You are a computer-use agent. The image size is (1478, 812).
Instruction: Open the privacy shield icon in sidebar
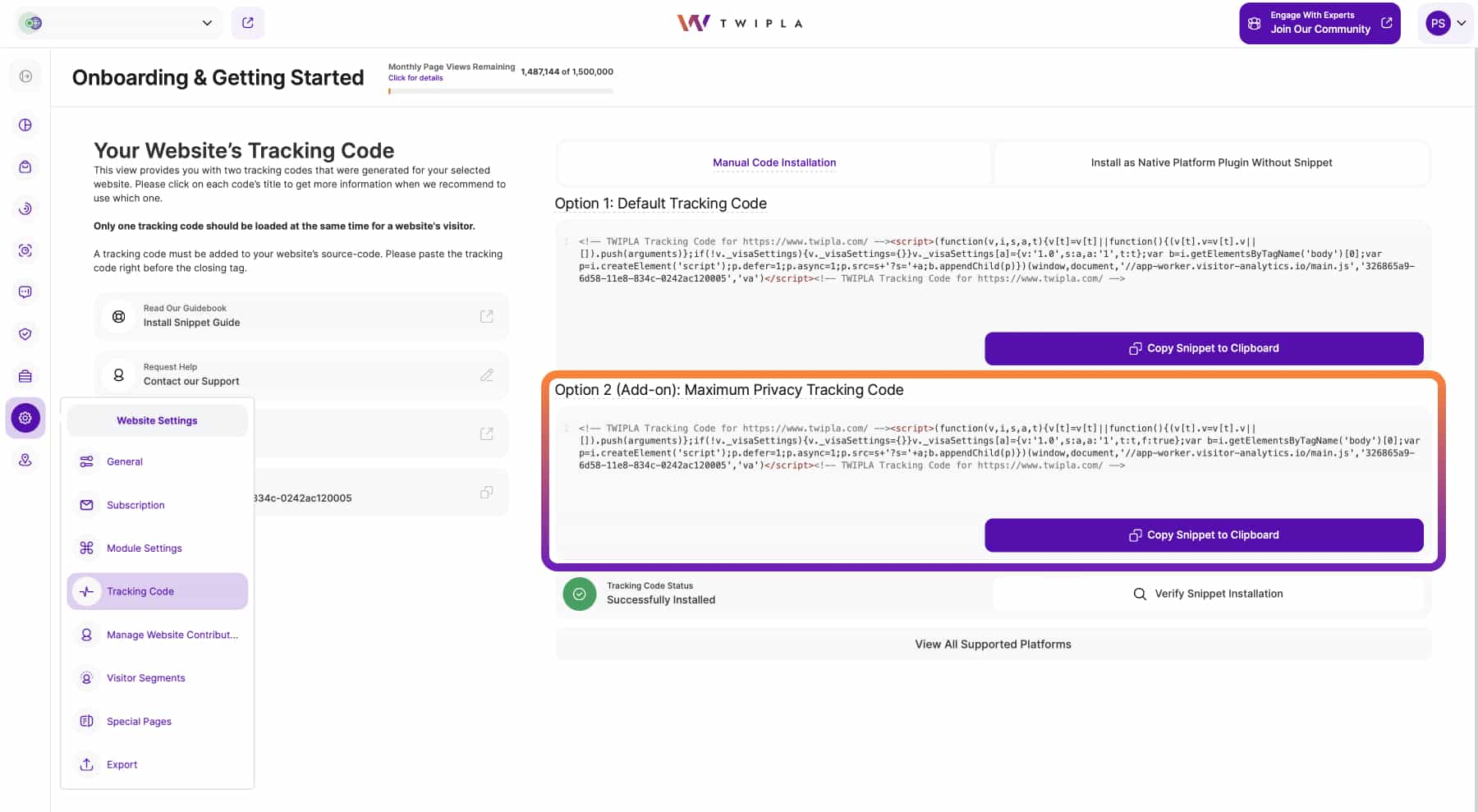click(x=25, y=334)
